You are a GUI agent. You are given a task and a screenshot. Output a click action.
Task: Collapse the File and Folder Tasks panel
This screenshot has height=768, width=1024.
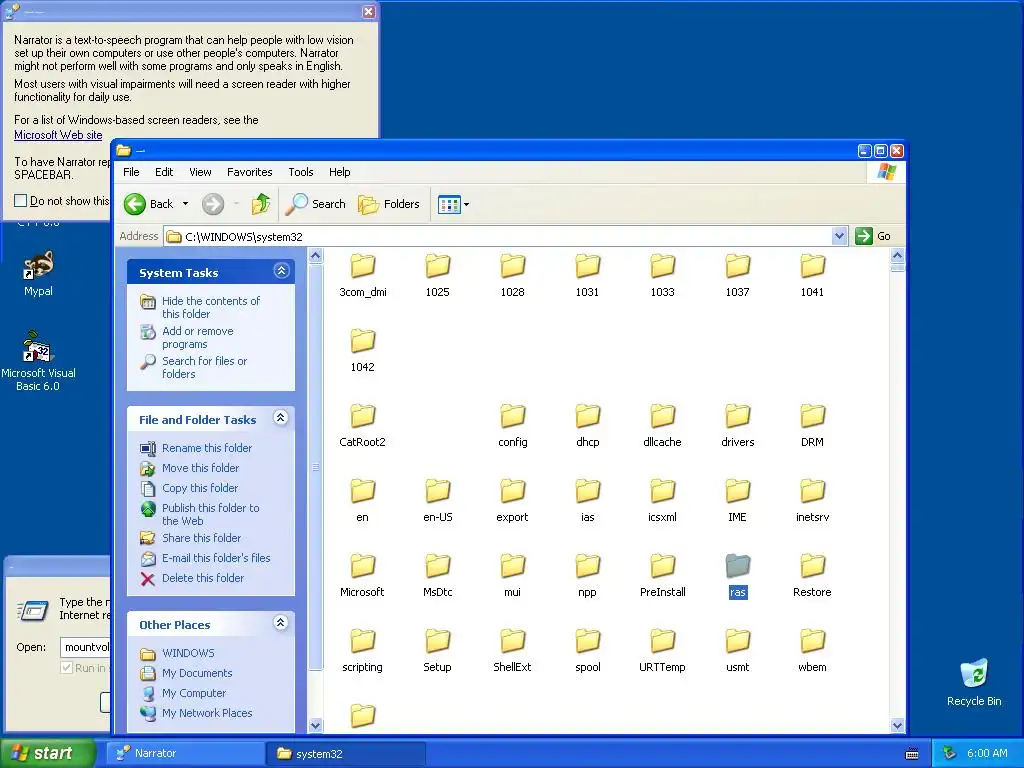[x=281, y=418]
